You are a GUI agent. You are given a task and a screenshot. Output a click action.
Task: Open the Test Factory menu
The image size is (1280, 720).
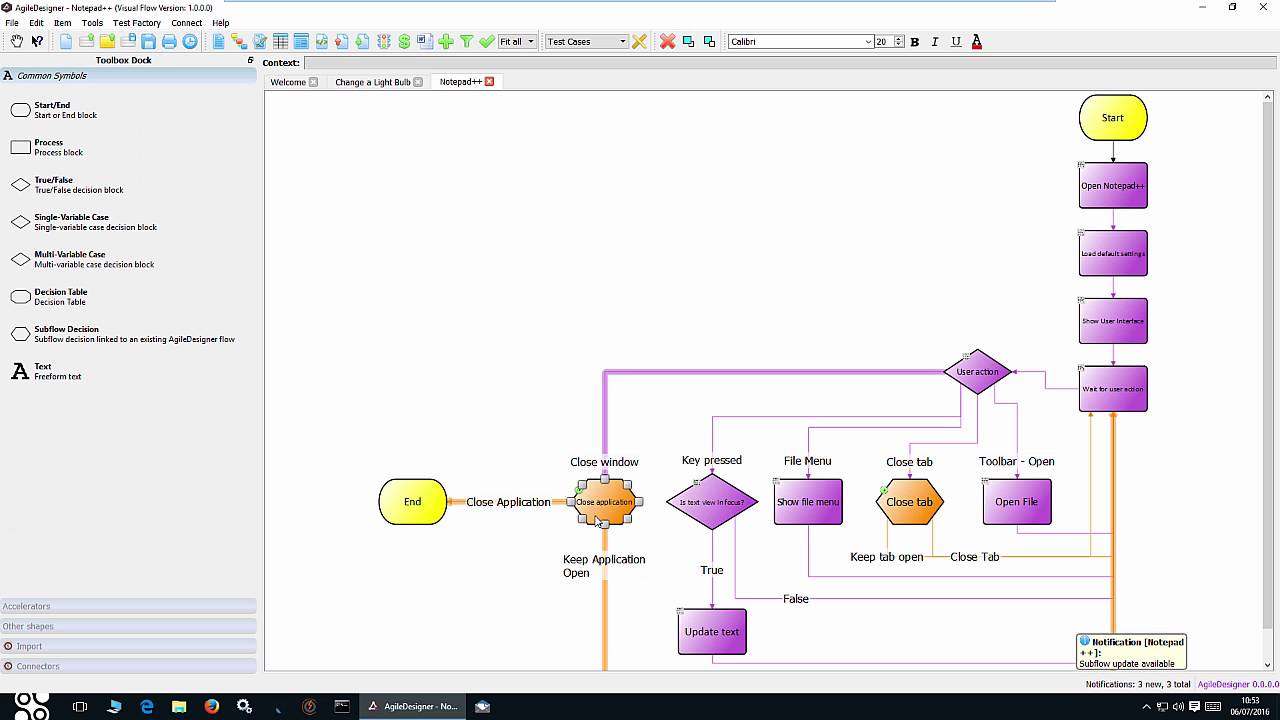(136, 23)
